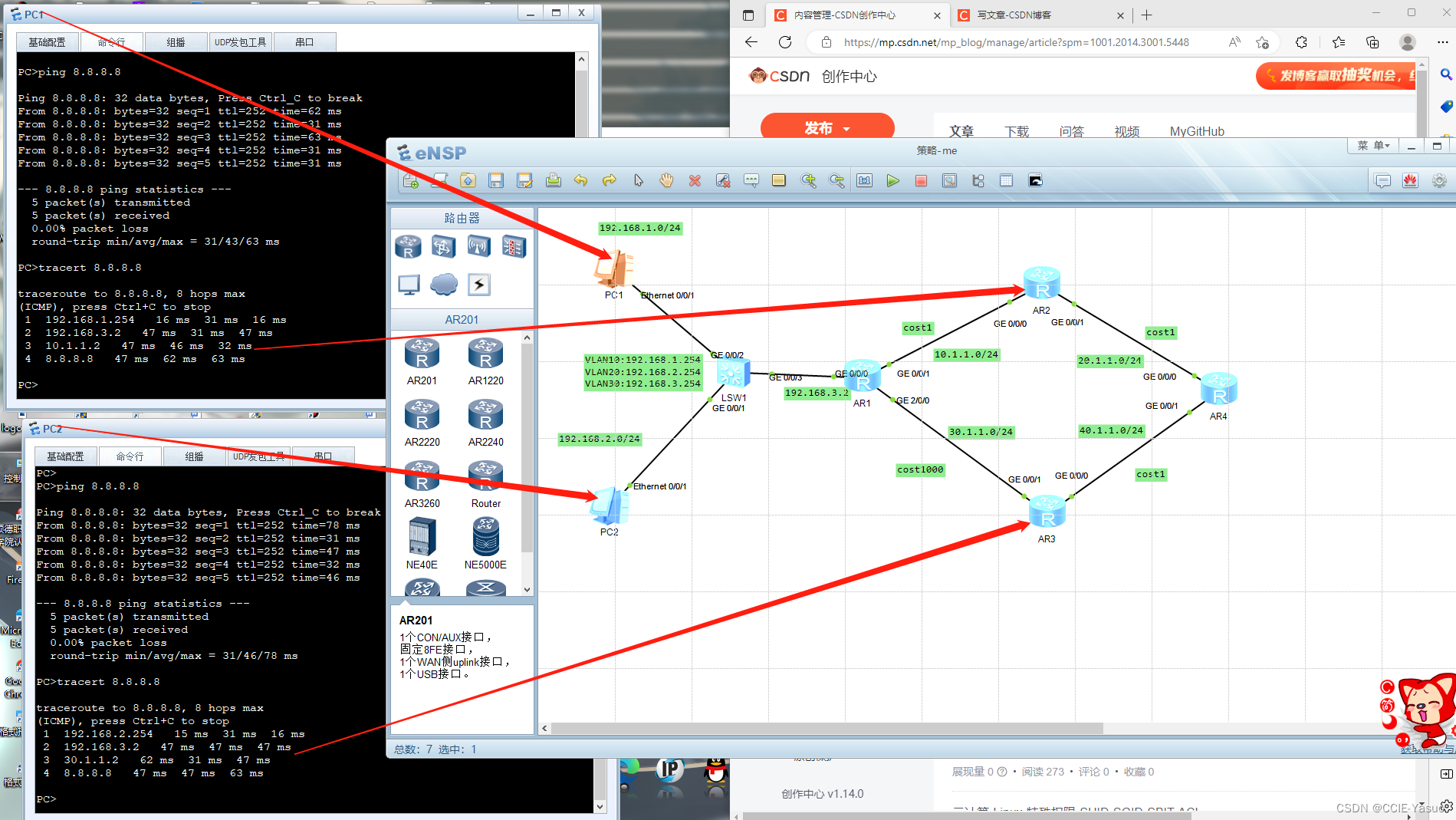1456x820 pixels.
Task: Stop all devices with red stop button
Action: click(x=922, y=181)
